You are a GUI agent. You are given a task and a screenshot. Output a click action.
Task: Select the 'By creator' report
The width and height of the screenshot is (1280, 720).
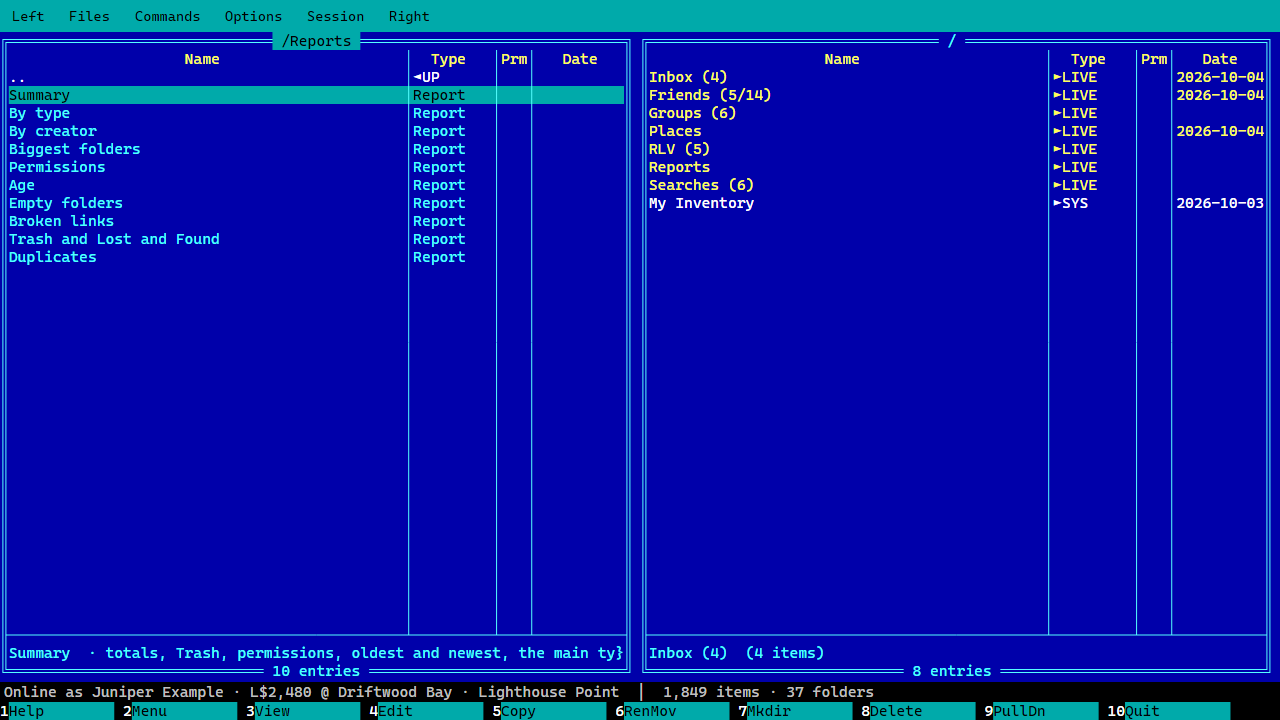[316, 131]
